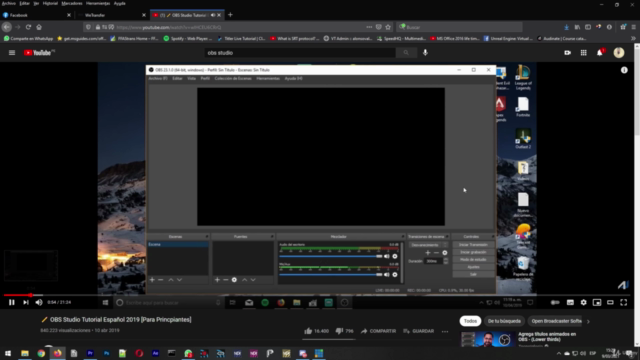Open Firefox downloads arrow
This screenshot has width=640, height=360.
[x=566, y=27]
